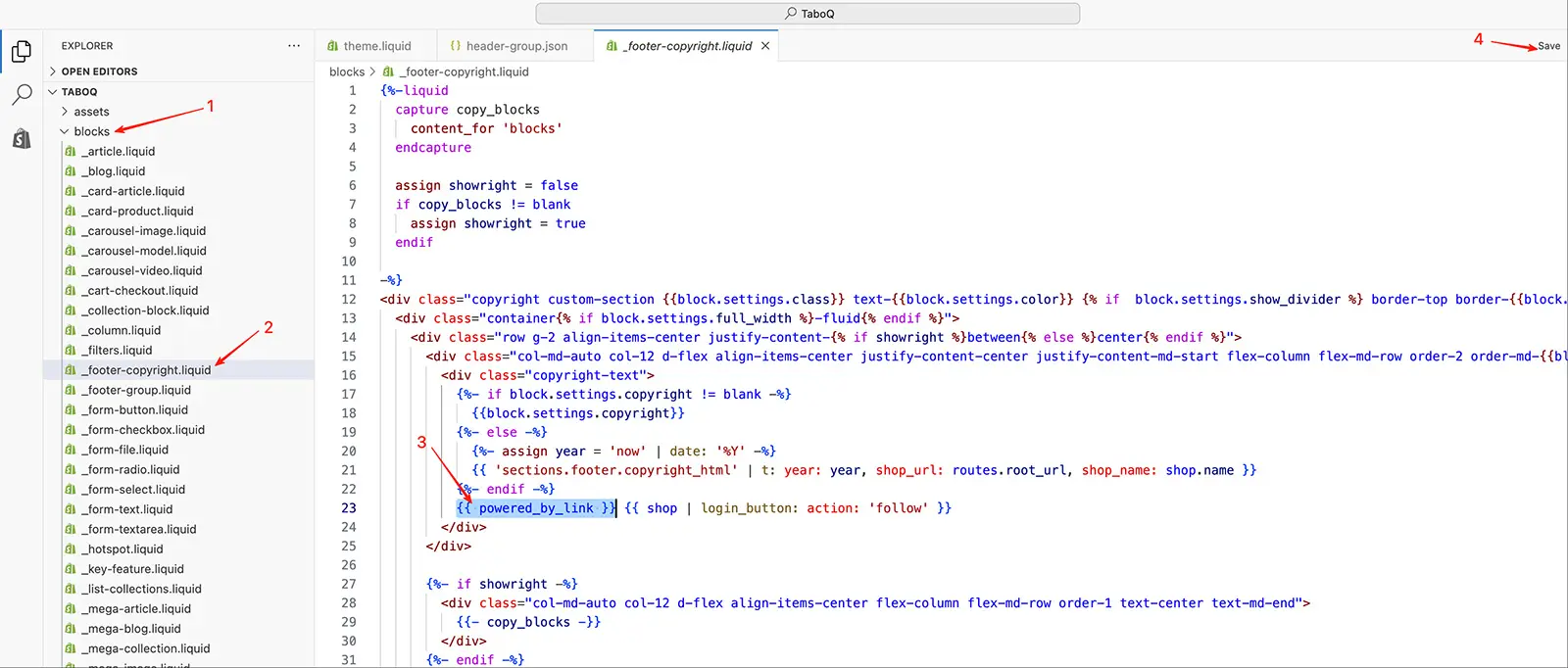
Task: Click the Save button
Action: pyautogui.click(x=1548, y=46)
